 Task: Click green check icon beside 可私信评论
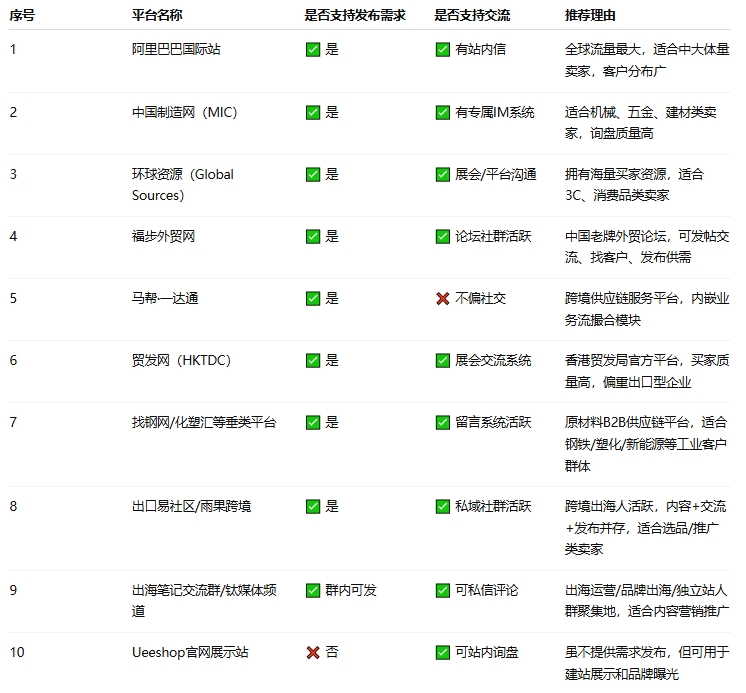coord(442,591)
